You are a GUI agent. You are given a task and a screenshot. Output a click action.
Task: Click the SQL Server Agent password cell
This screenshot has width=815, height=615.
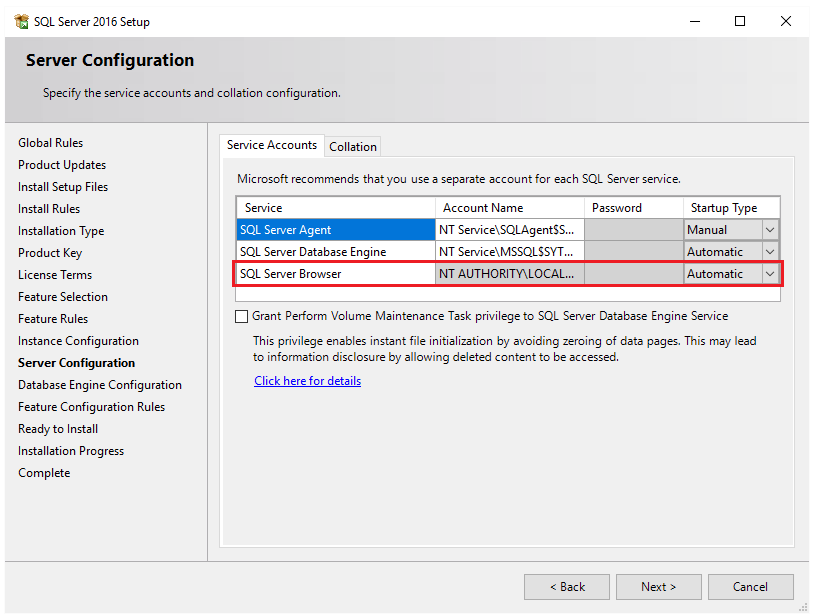[x=634, y=230]
